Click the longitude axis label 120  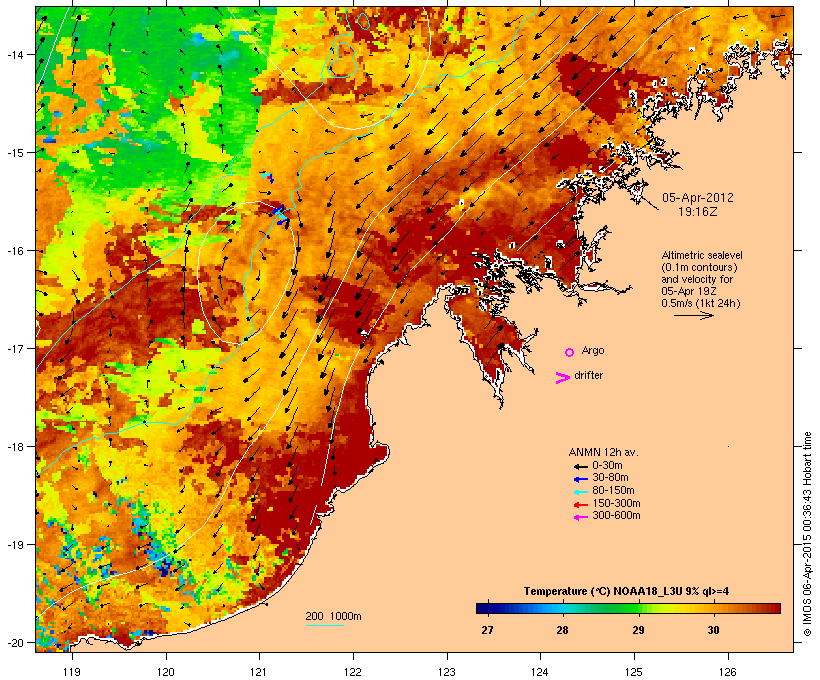(x=165, y=672)
